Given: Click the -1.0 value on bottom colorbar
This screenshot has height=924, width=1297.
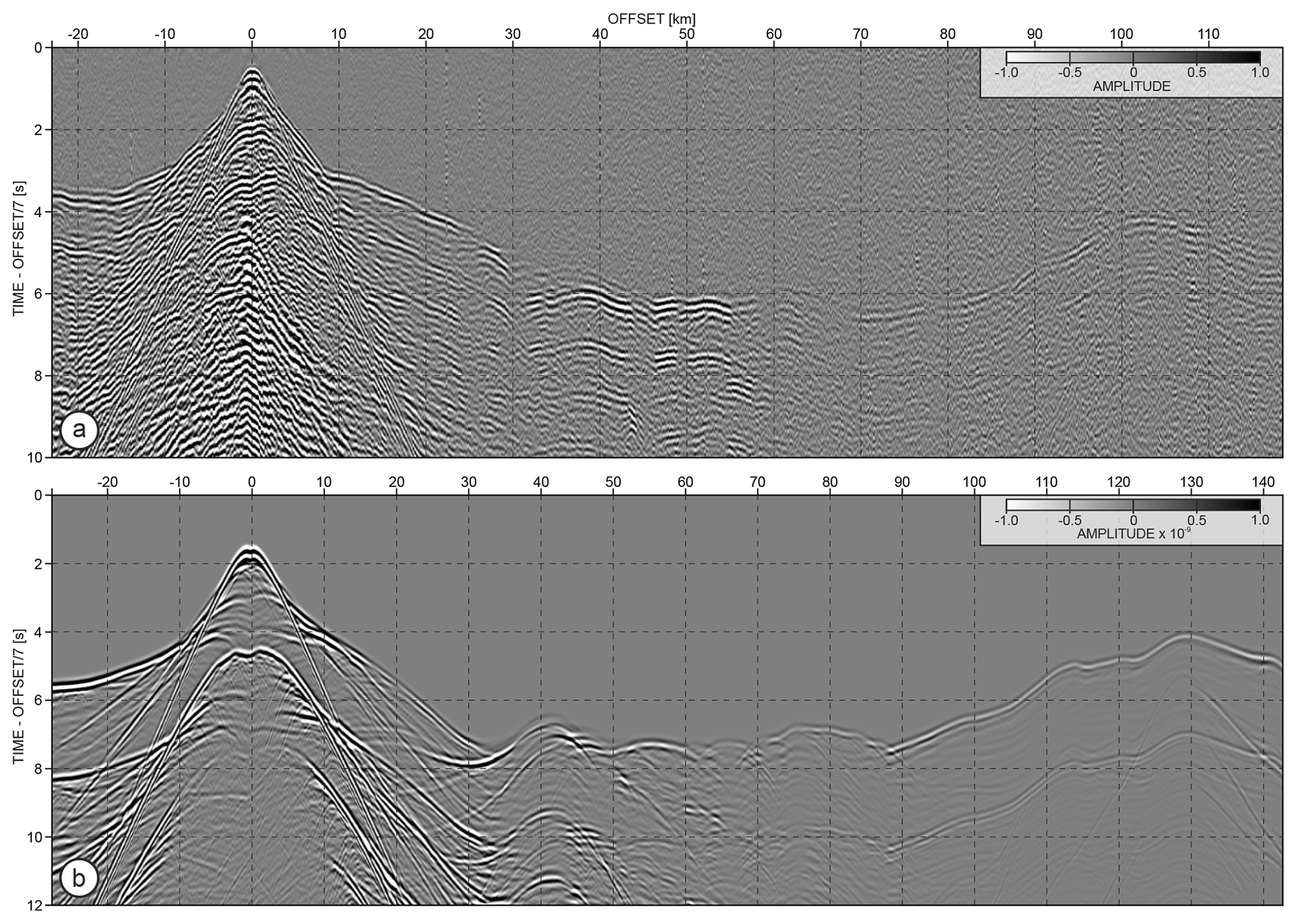Looking at the screenshot, I should click(x=1006, y=520).
